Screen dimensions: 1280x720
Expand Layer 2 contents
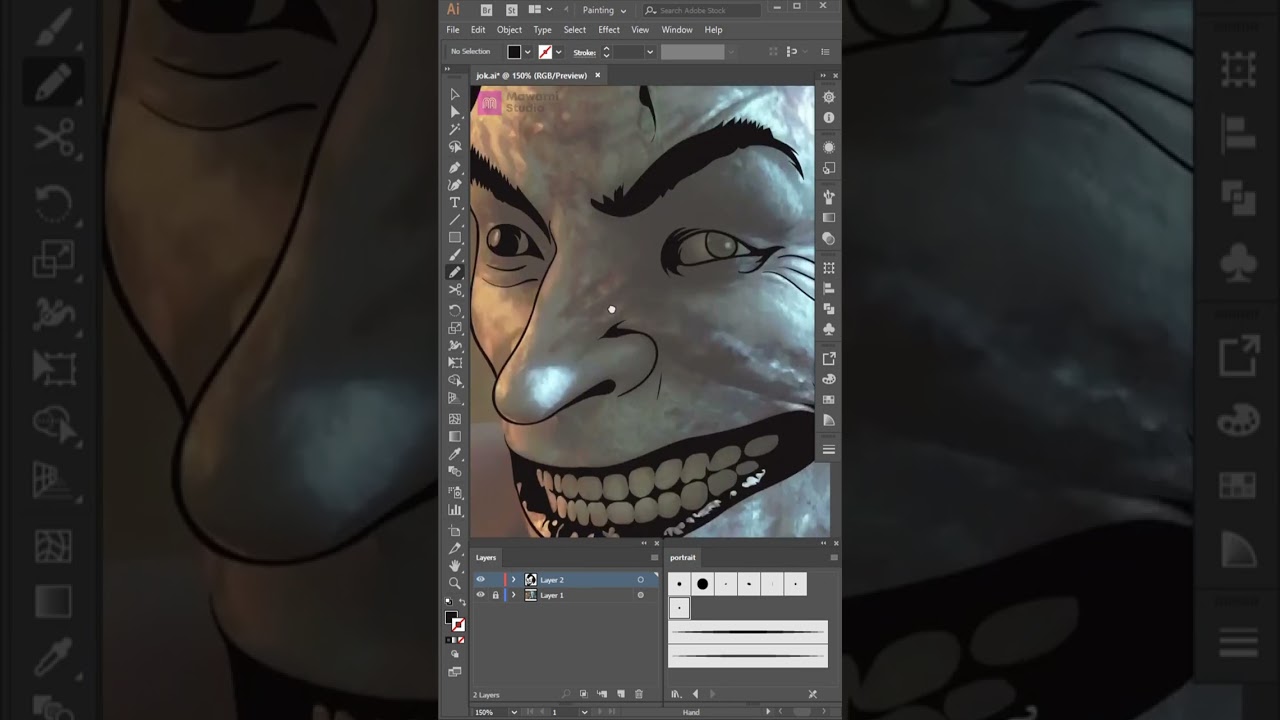pos(514,580)
